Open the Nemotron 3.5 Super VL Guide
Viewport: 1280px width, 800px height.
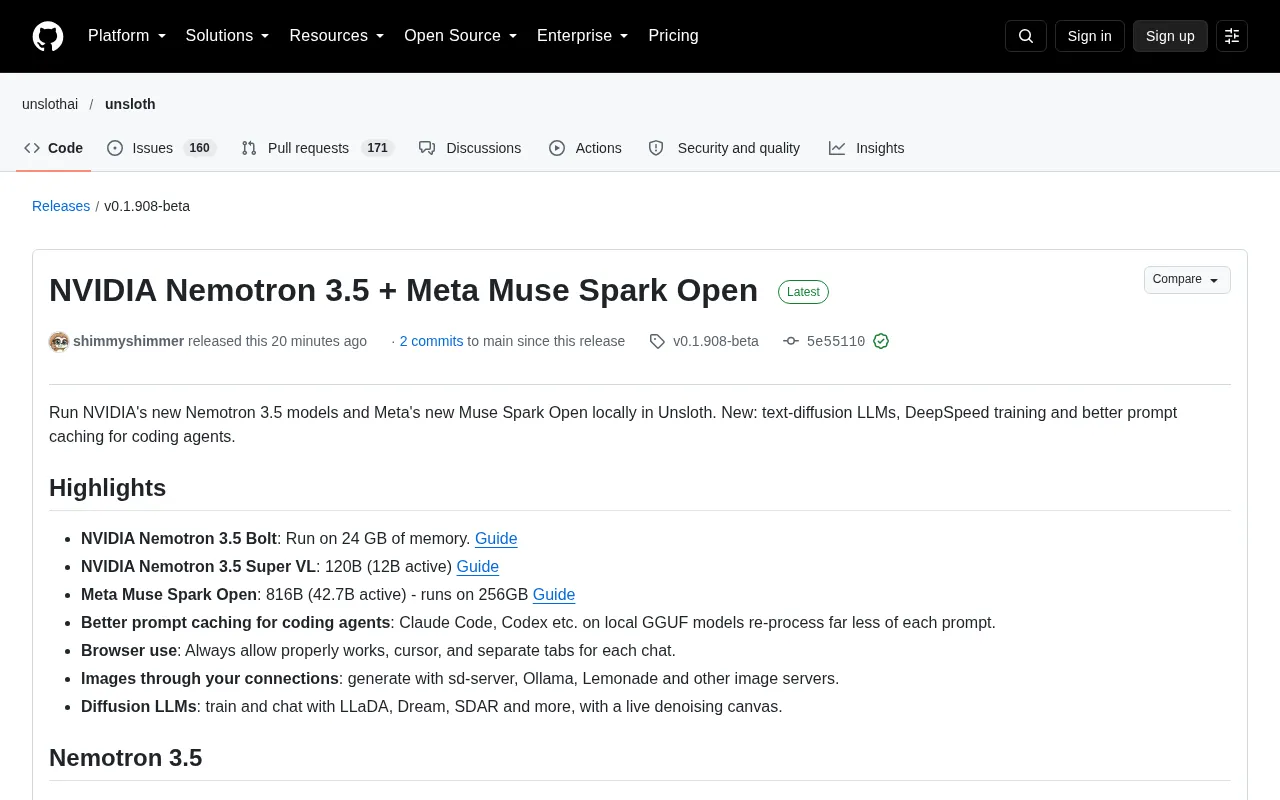[x=478, y=567]
